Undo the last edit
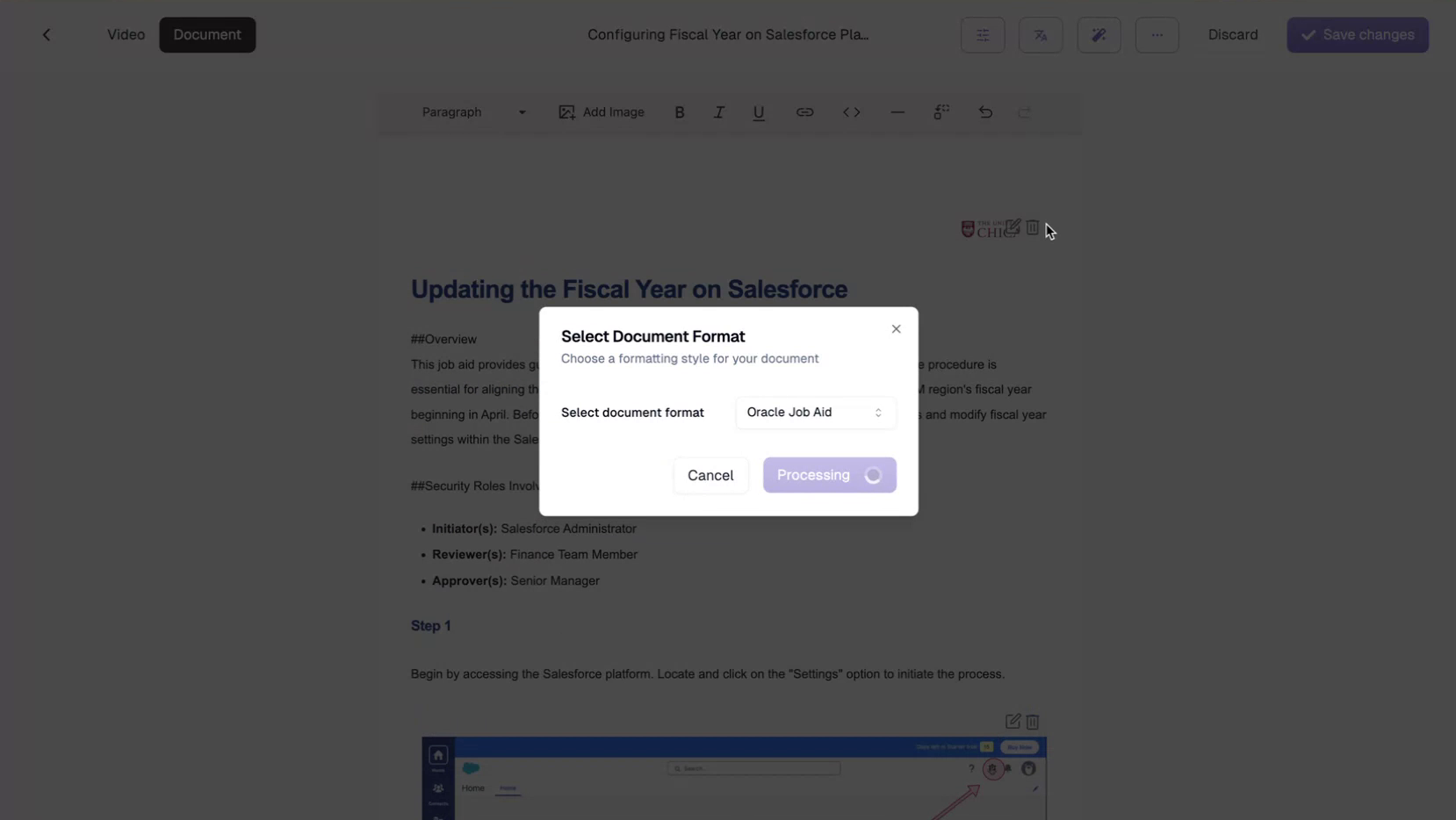Viewport: 1456px width, 820px height. (x=985, y=111)
